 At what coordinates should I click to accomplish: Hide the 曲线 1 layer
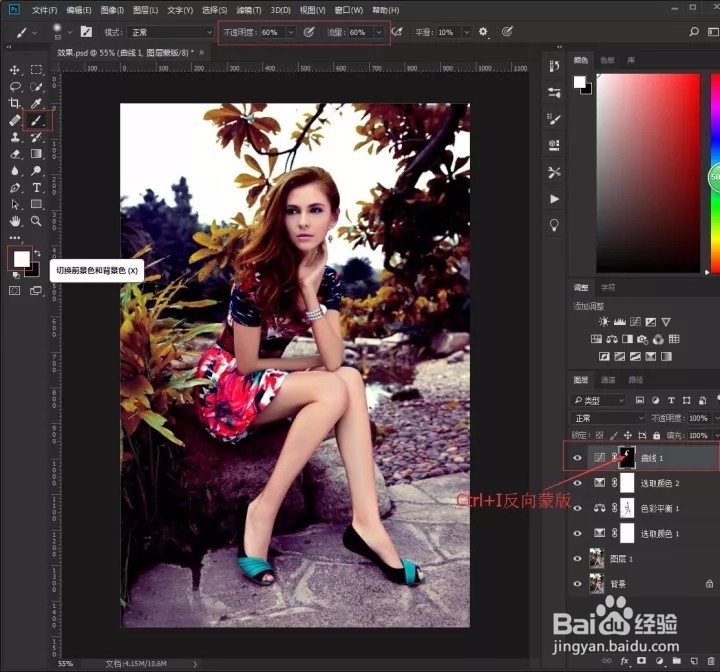(577, 458)
